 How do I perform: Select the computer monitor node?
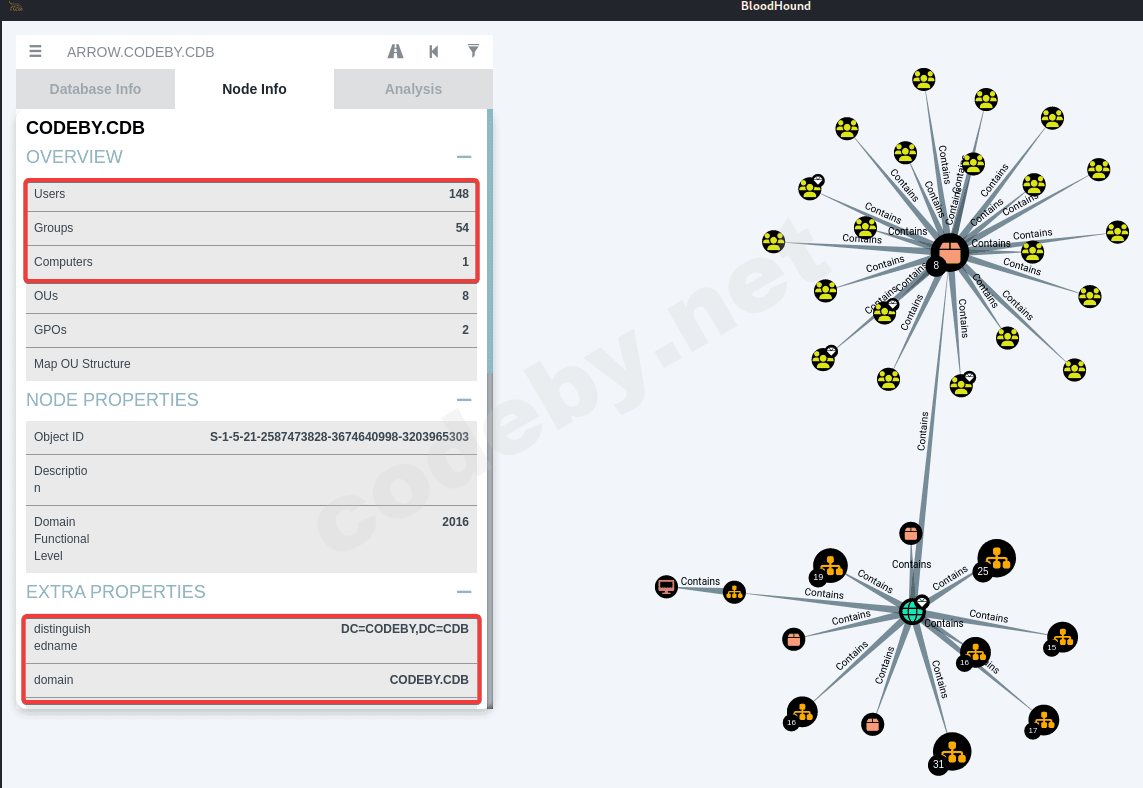click(x=666, y=586)
